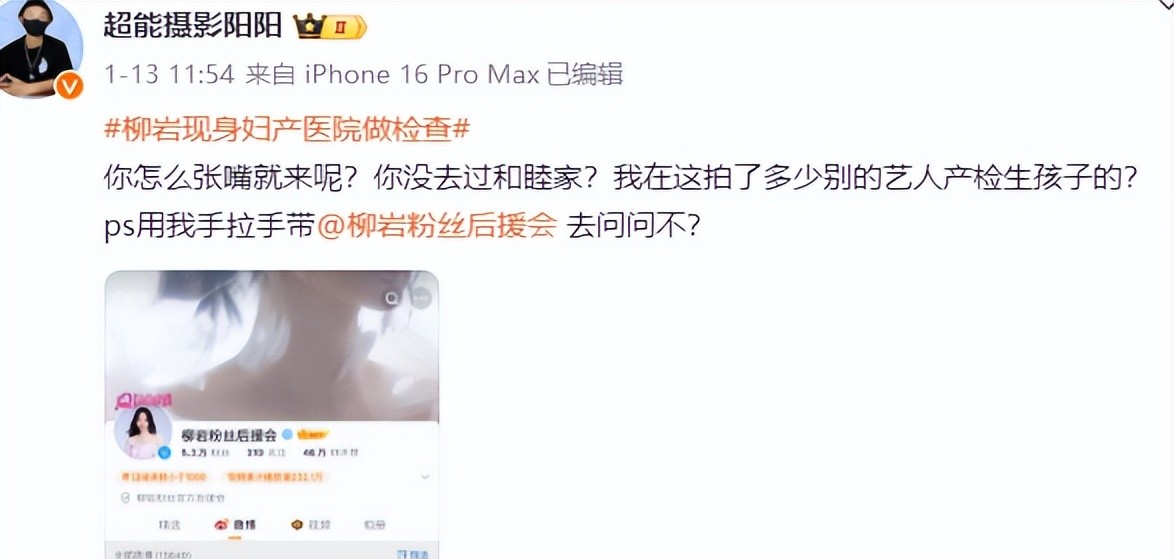
Task: Click blue verified badge beside 柳岩粉丝后援会 name
Action: 287,435
